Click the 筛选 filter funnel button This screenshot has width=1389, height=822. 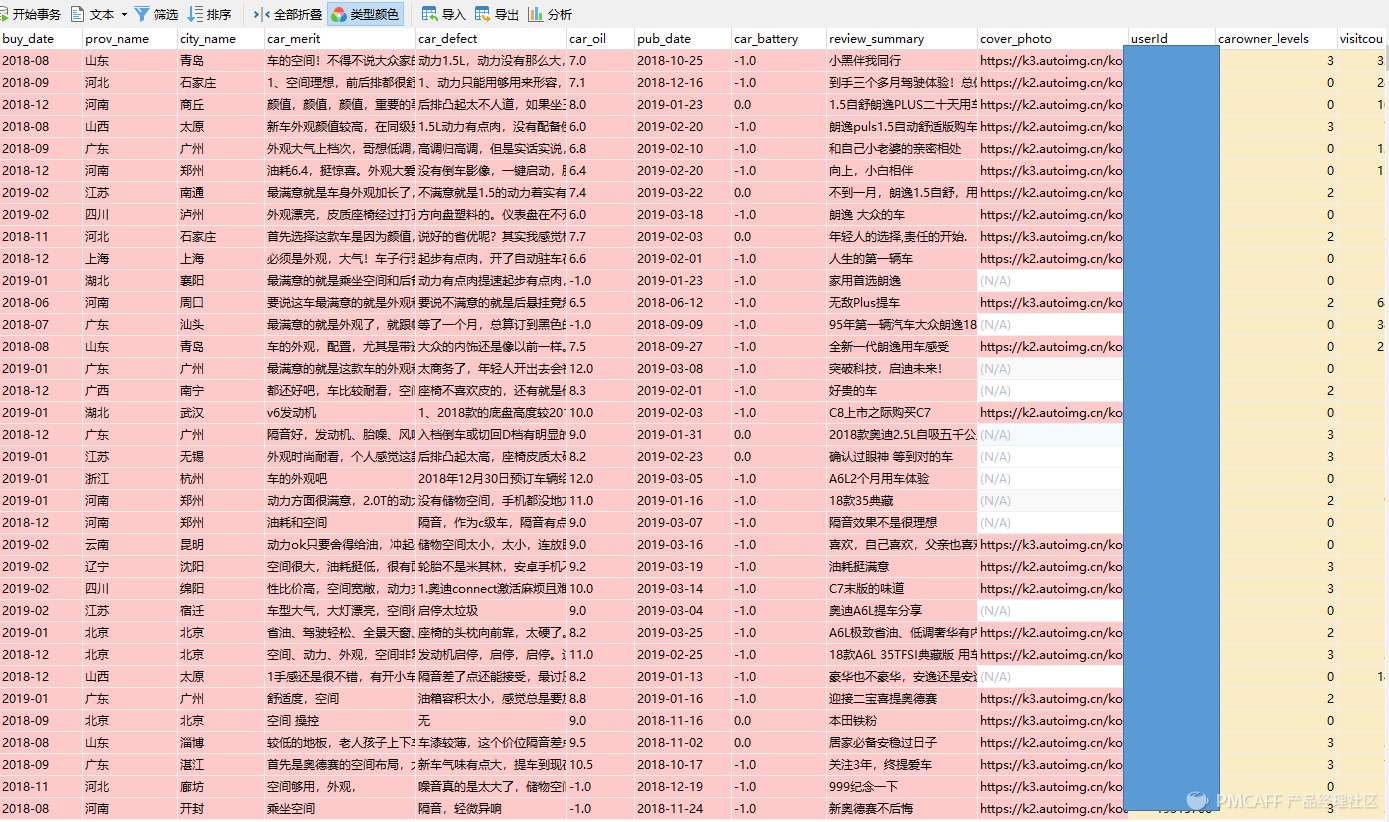[156, 14]
